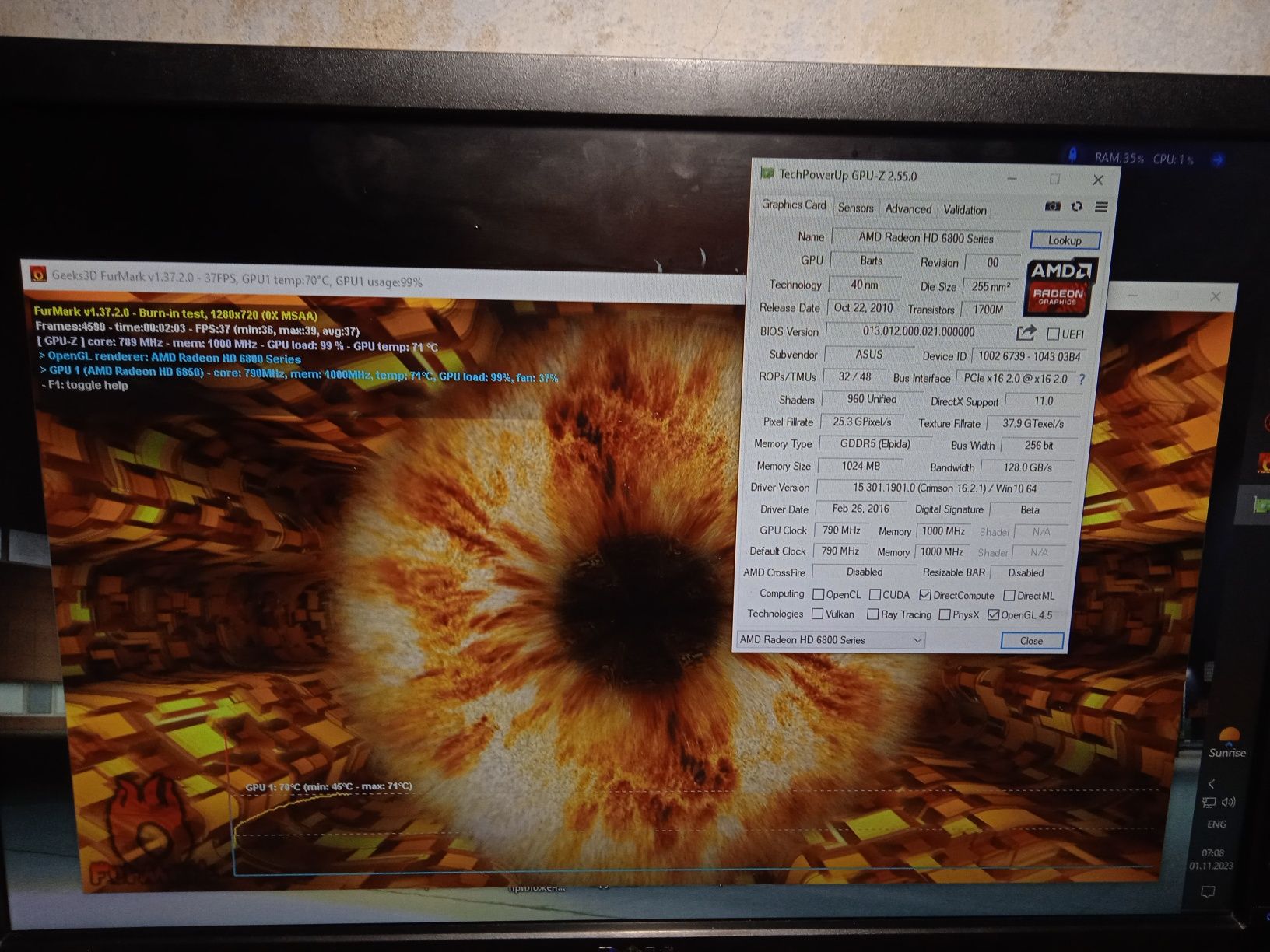Toggle the DirectML checkbox
This screenshot has height=952, width=1270.
[1009, 596]
